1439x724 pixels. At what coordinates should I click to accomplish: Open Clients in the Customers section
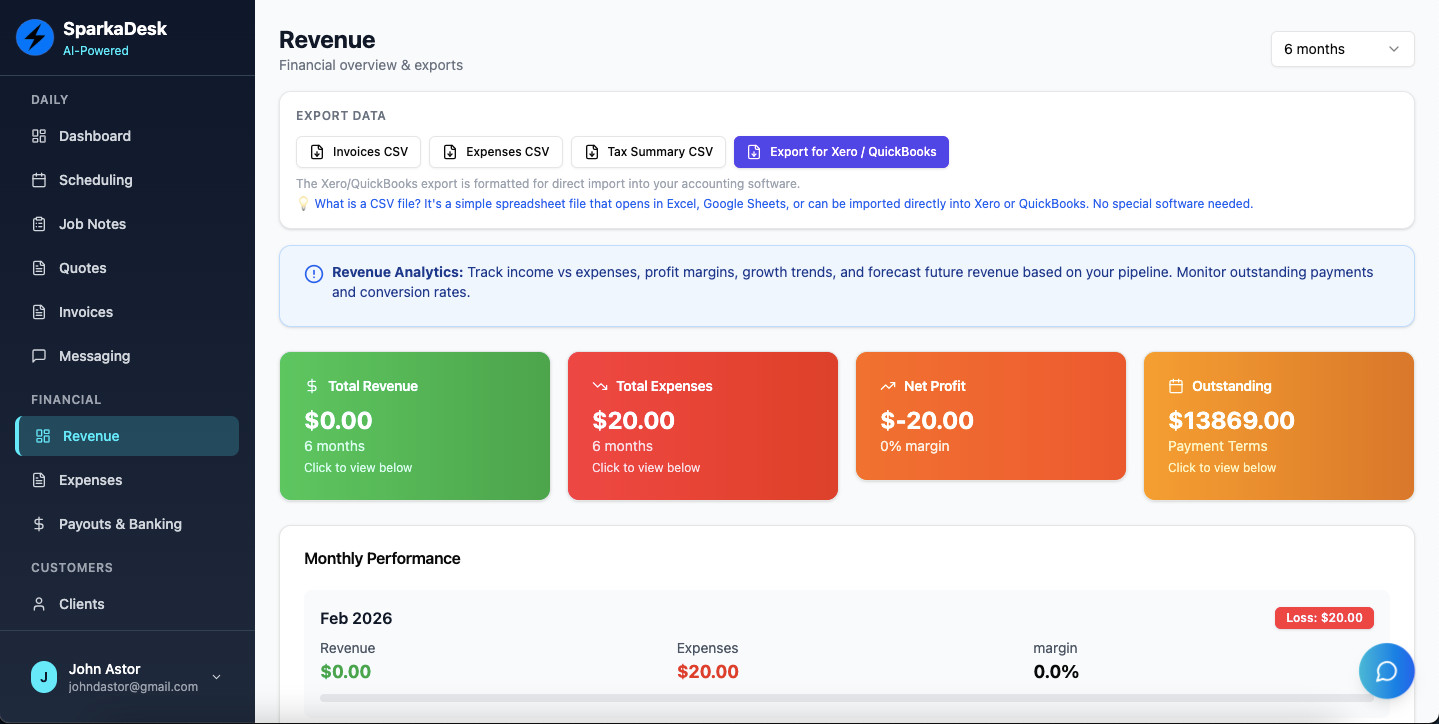tap(127, 604)
